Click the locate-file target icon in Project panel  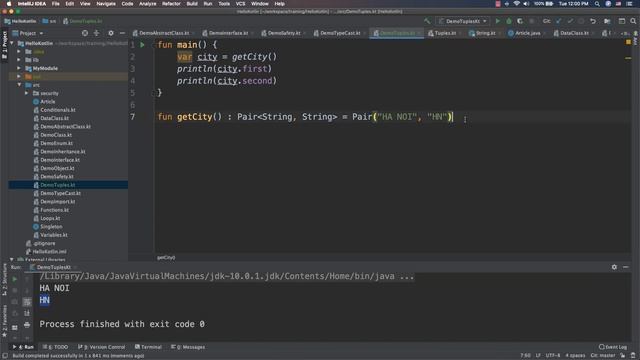click(x=85, y=33)
